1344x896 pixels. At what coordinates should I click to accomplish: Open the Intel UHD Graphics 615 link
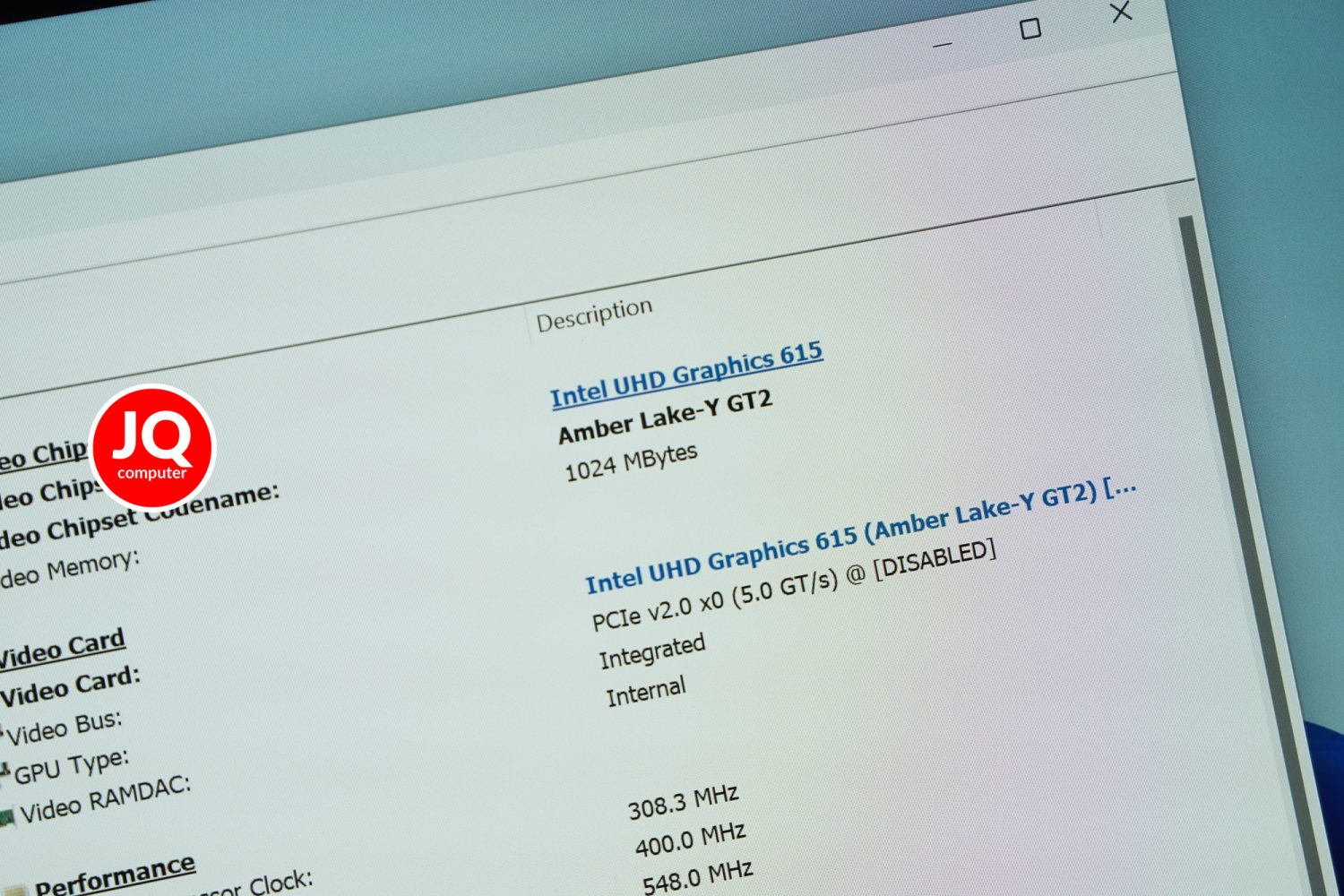point(686,375)
